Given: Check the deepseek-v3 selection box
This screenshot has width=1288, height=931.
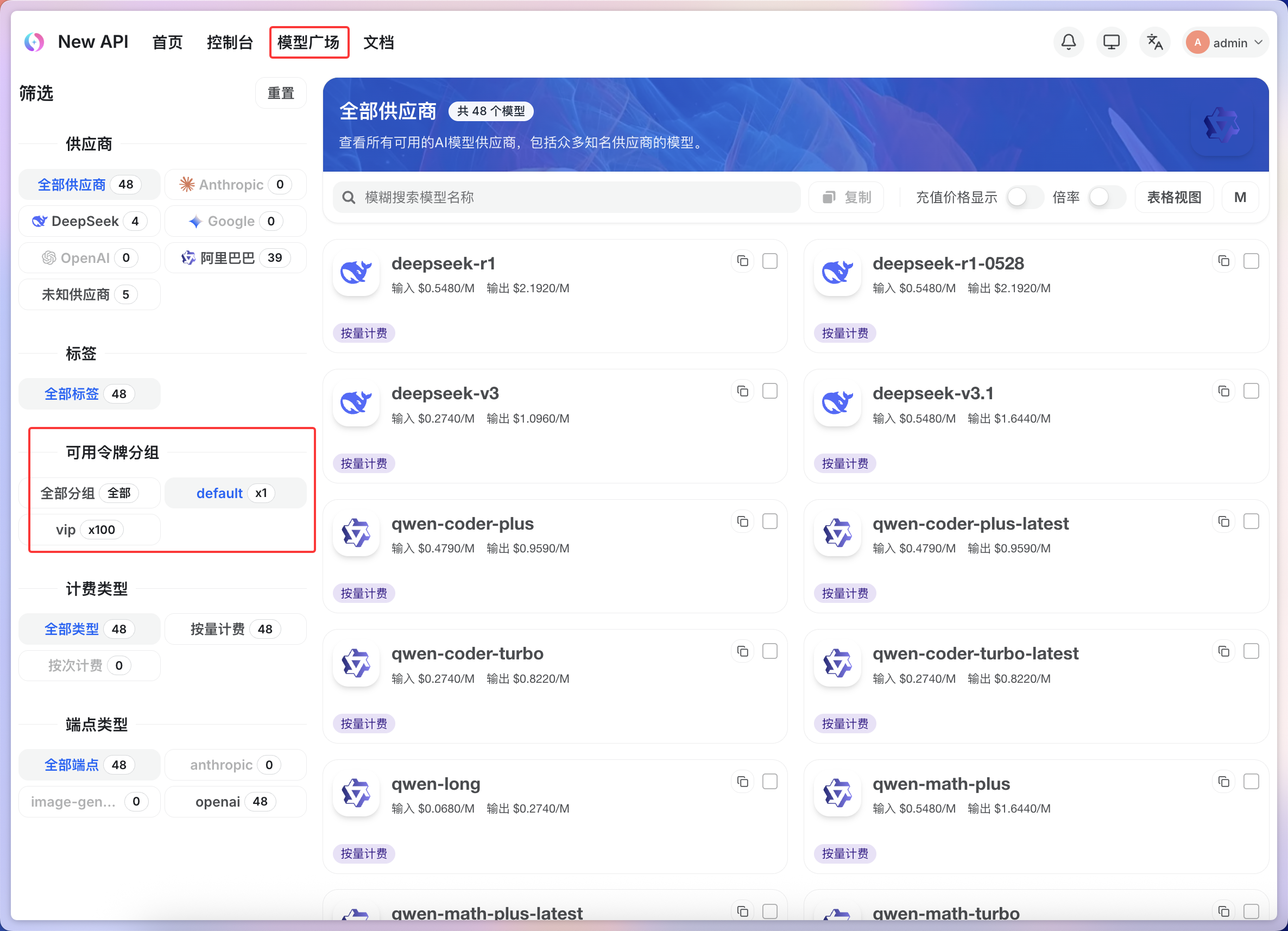Looking at the screenshot, I should [x=770, y=392].
